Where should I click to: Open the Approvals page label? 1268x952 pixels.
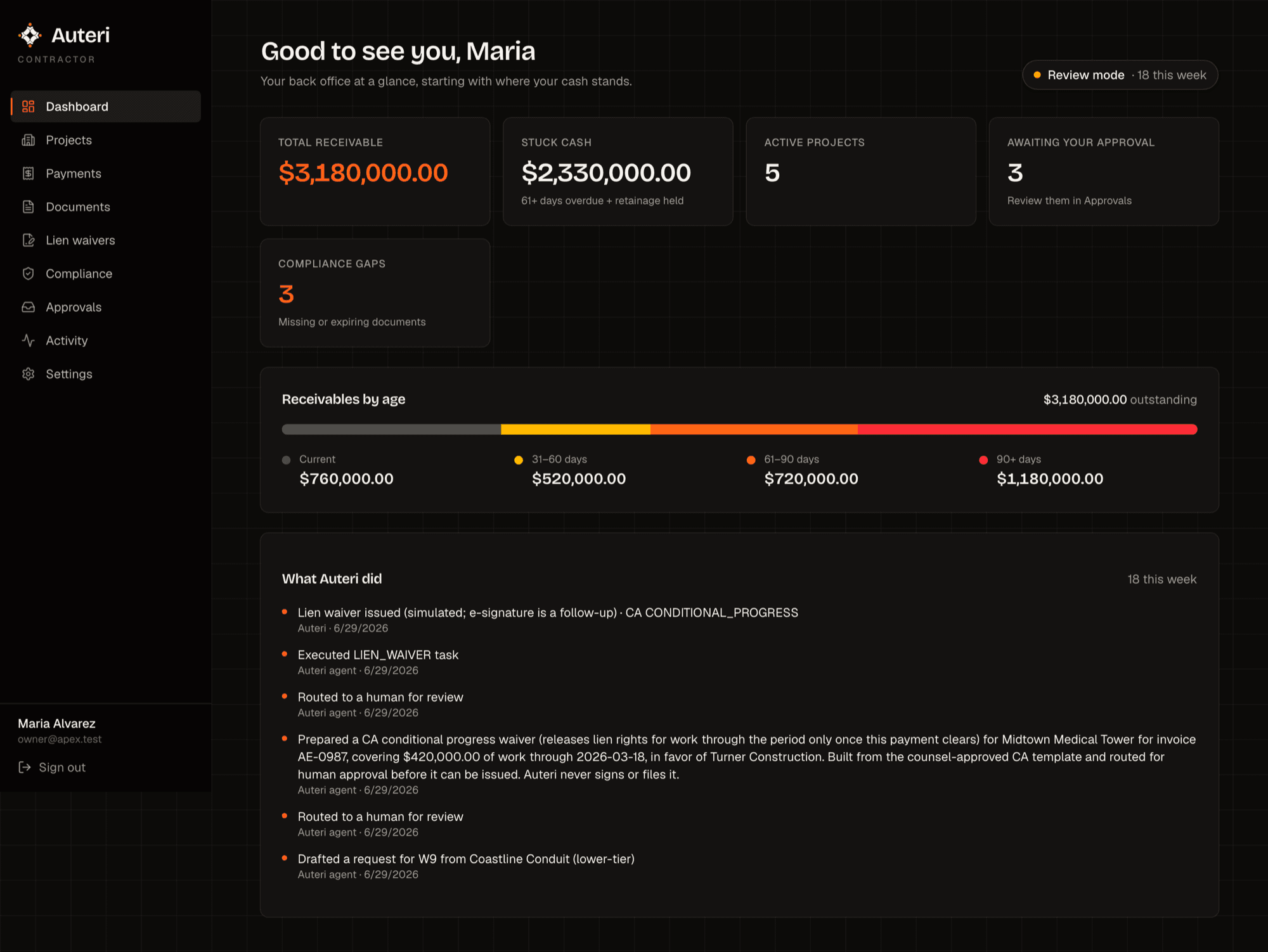(x=74, y=307)
